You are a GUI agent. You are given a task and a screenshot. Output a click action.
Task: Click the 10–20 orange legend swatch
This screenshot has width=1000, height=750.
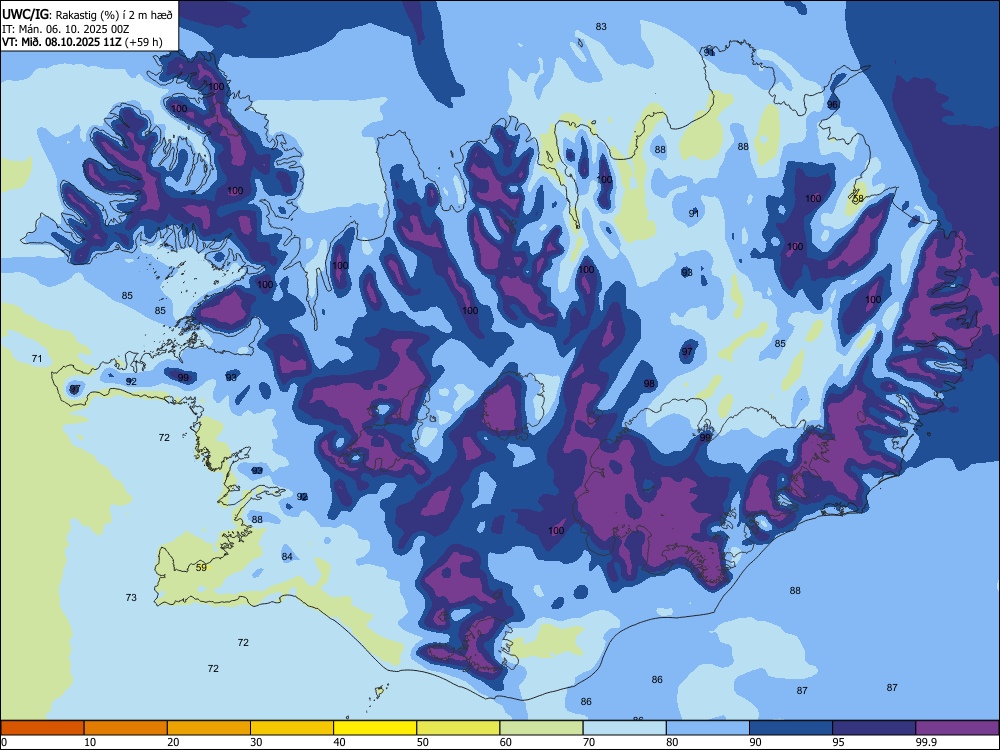pos(126,728)
